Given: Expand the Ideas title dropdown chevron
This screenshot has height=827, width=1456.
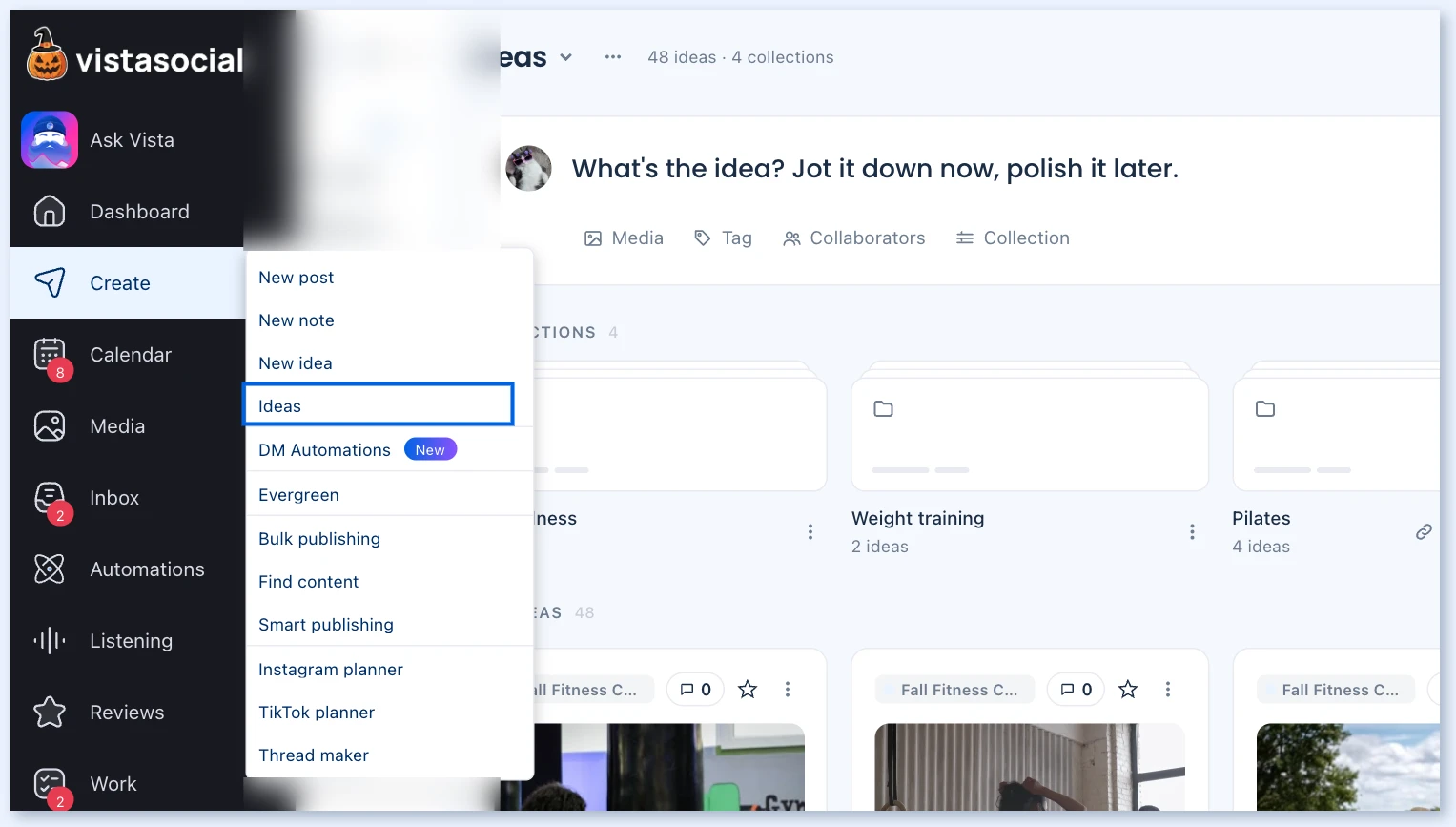Looking at the screenshot, I should point(565,57).
